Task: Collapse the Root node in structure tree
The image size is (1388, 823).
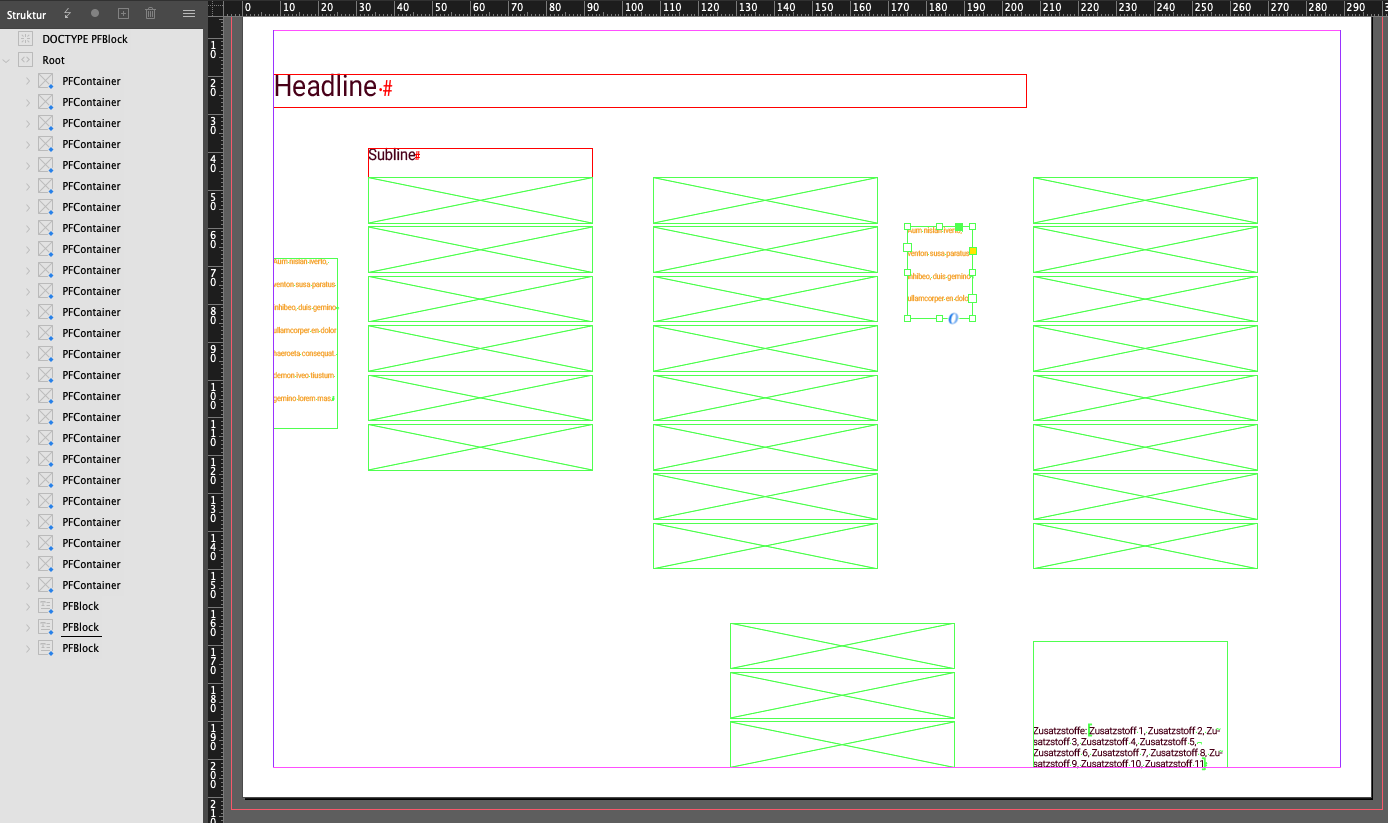Action: [8, 60]
